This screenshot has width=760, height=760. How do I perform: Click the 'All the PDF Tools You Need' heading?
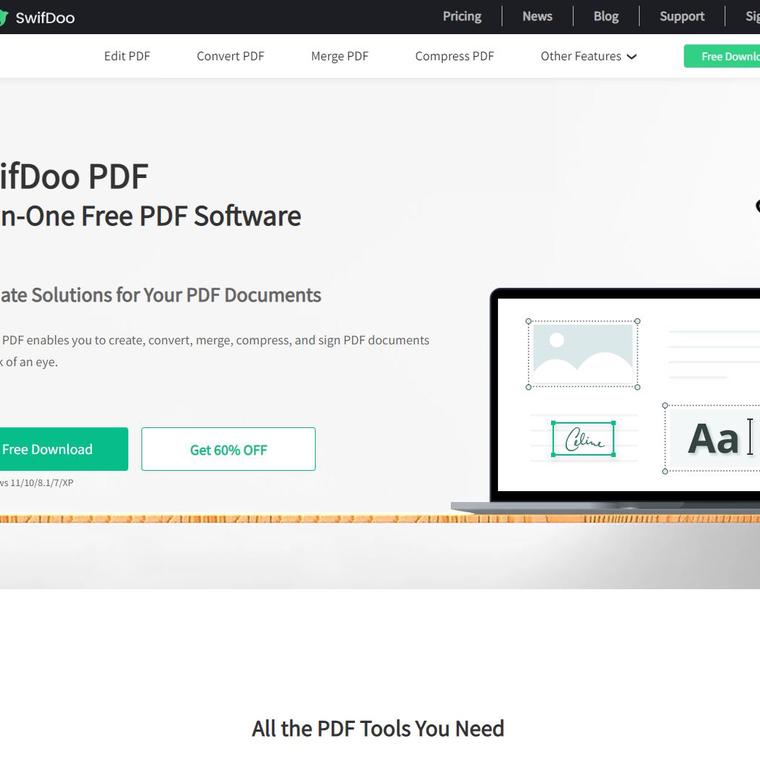point(378,728)
